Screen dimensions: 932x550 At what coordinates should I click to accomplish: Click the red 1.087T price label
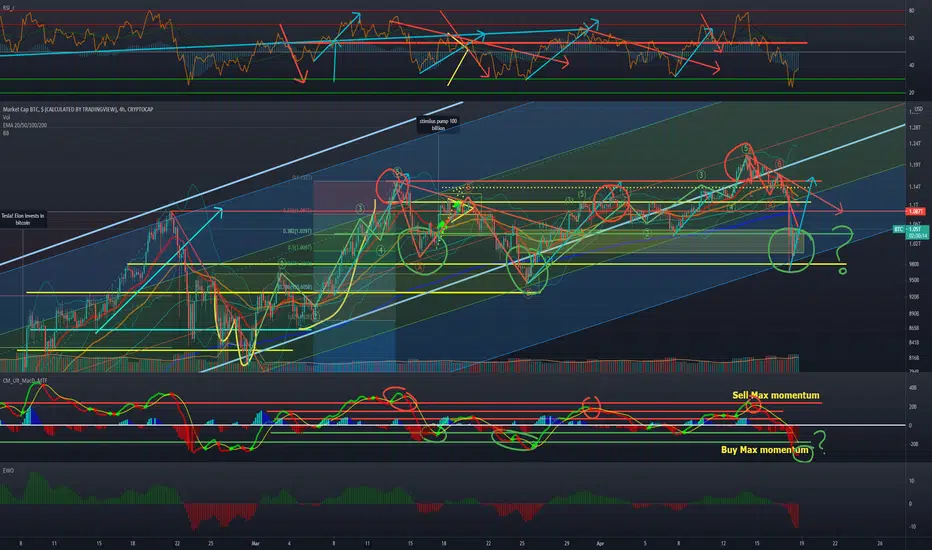[915, 212]
